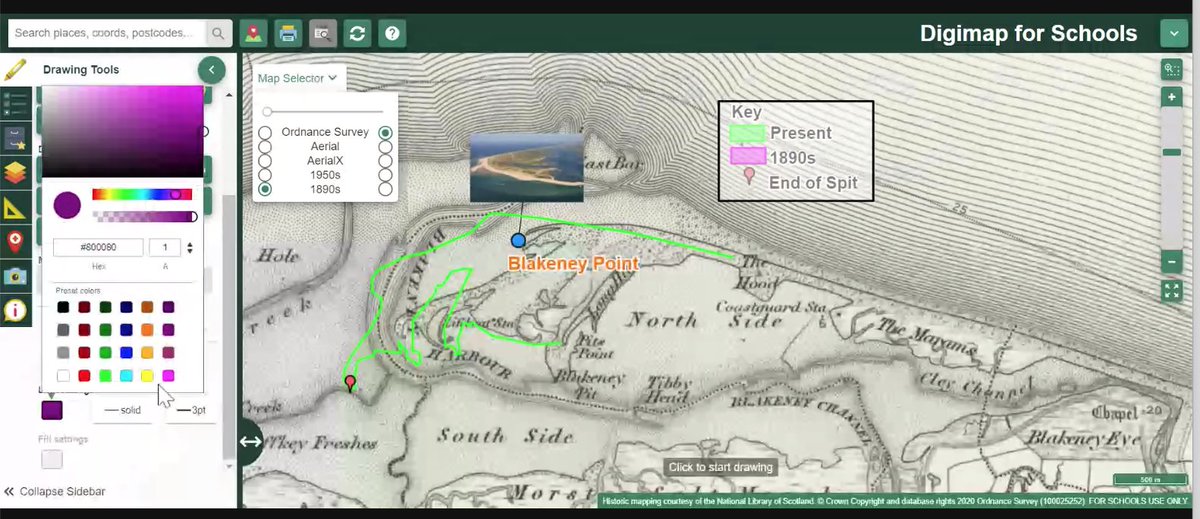
Task: Click the alpha value stepper arrows
Action: pyautogui.click(x=190, y=247)
